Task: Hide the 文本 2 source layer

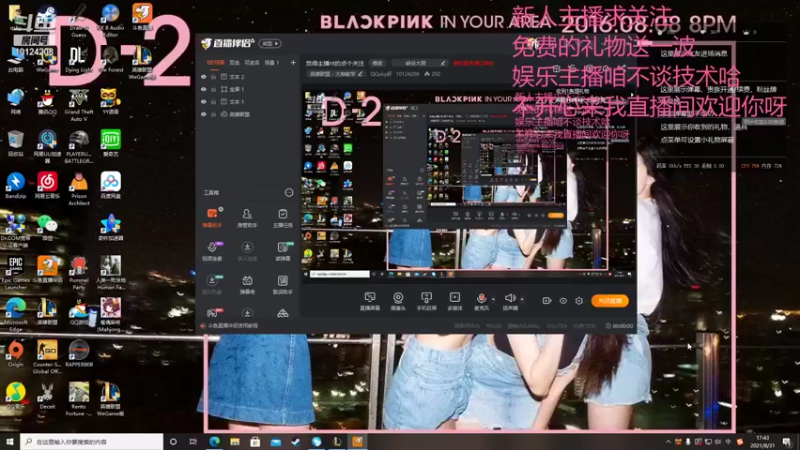Action: coord(204,77)
